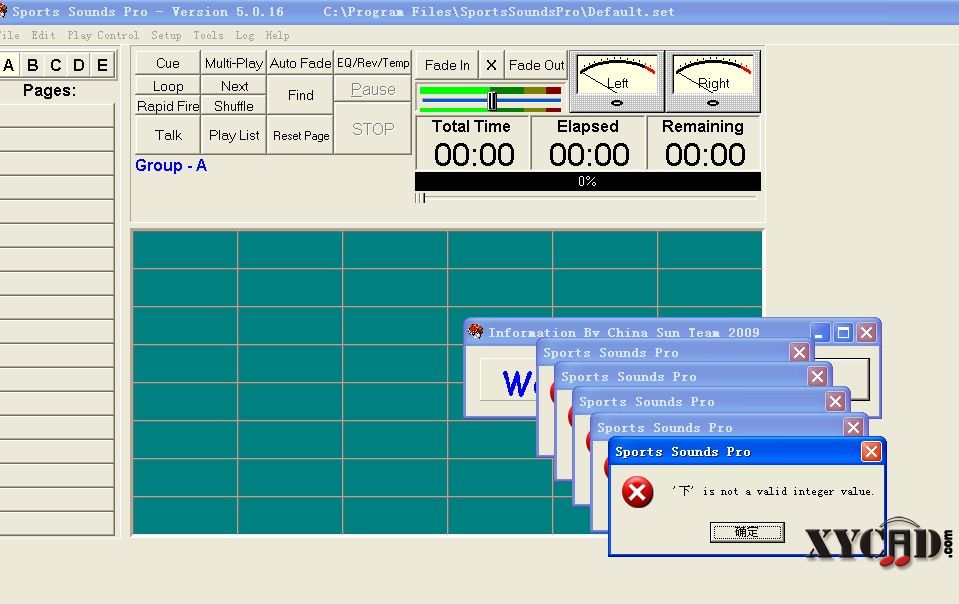
Task: Enable Multi-Play mode
Action: (234, 63)
